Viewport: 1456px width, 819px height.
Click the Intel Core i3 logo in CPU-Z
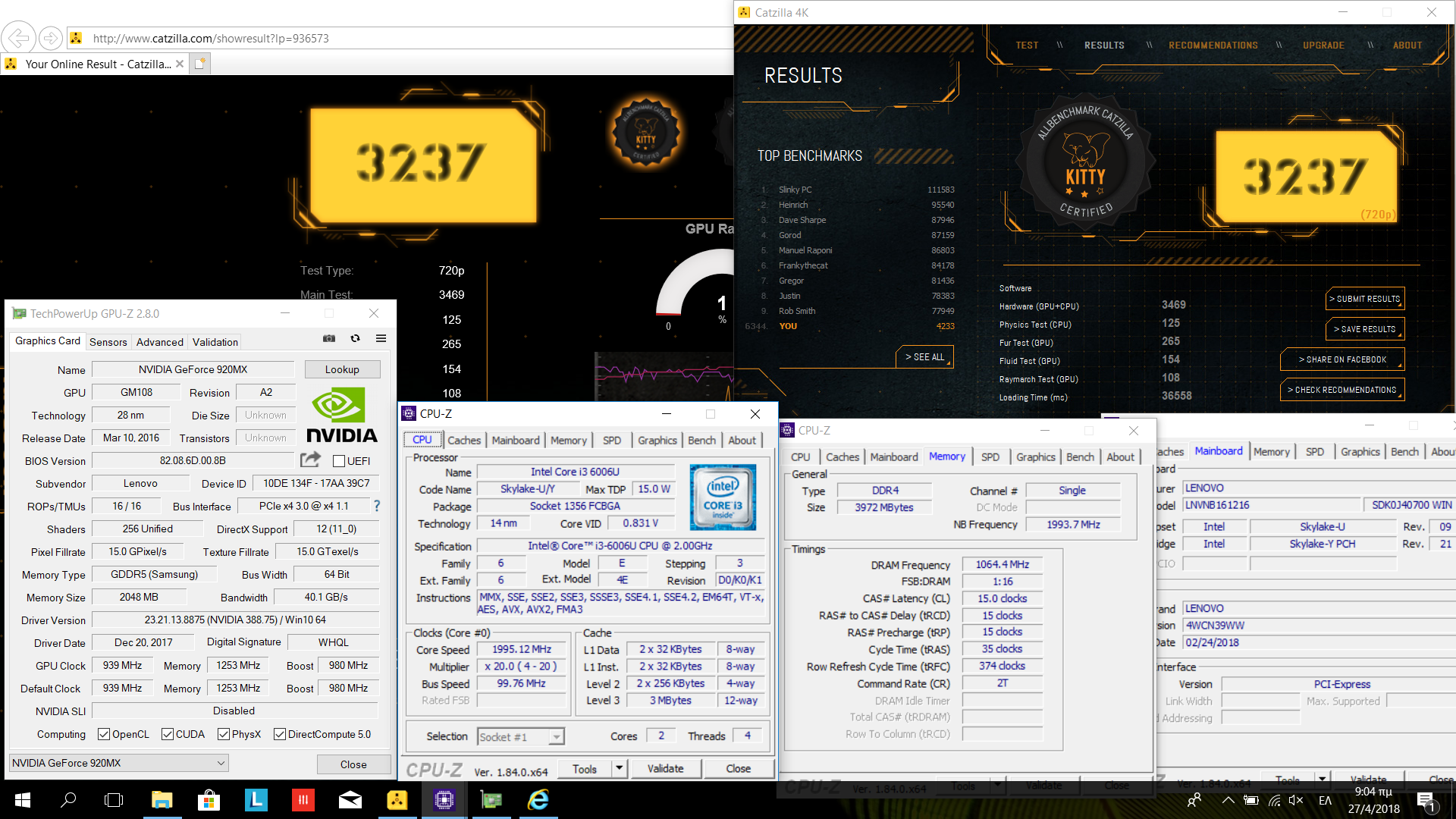[723, 497]
